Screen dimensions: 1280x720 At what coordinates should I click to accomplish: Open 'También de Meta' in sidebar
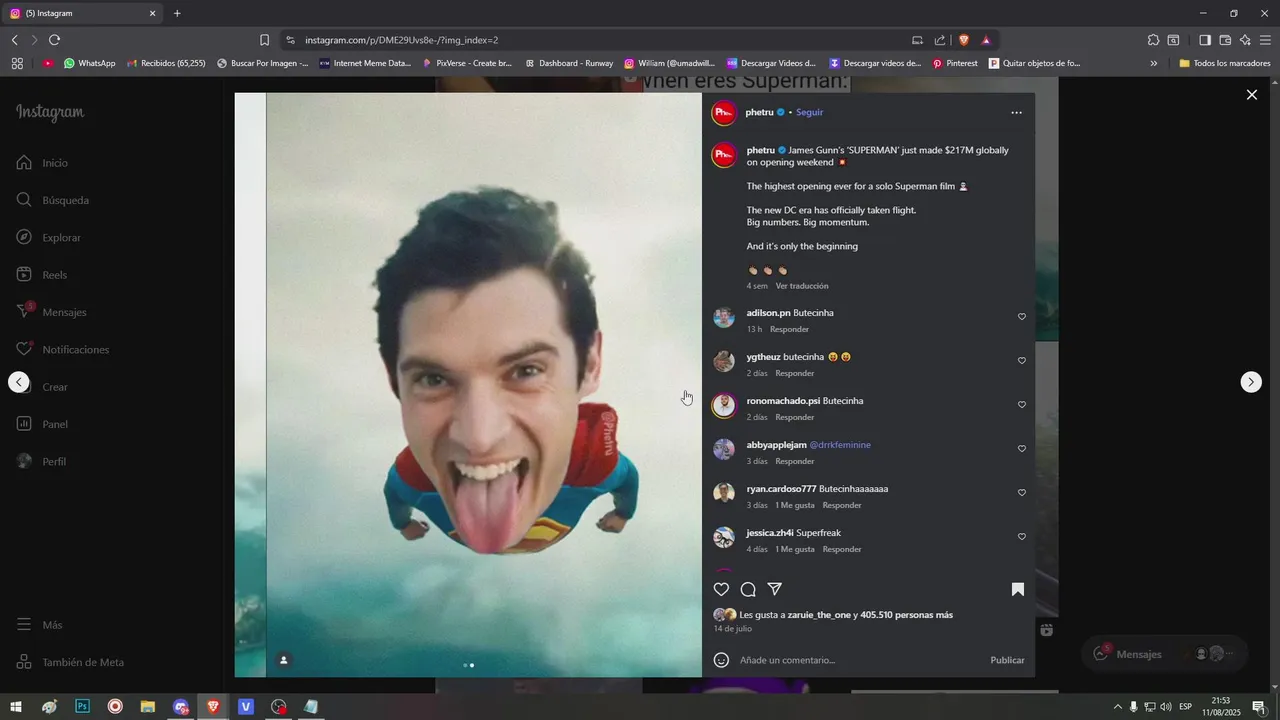click(x=70, y=662)
